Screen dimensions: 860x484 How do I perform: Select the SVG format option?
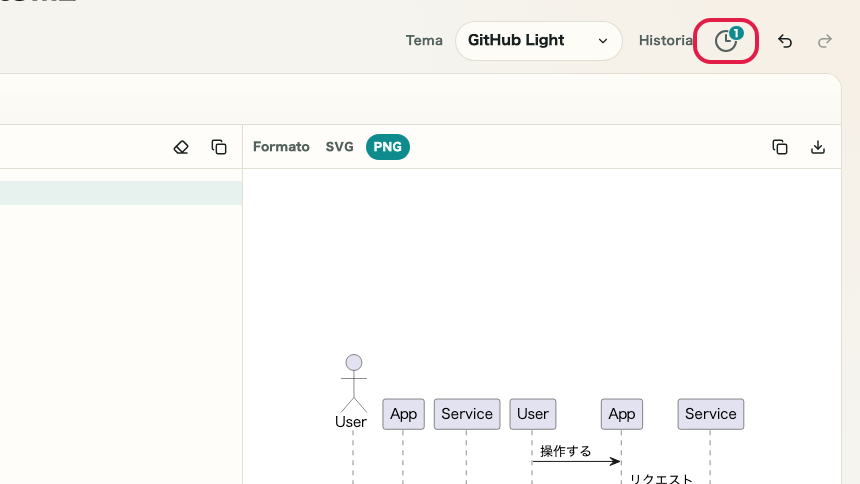[x=340, y=147]
